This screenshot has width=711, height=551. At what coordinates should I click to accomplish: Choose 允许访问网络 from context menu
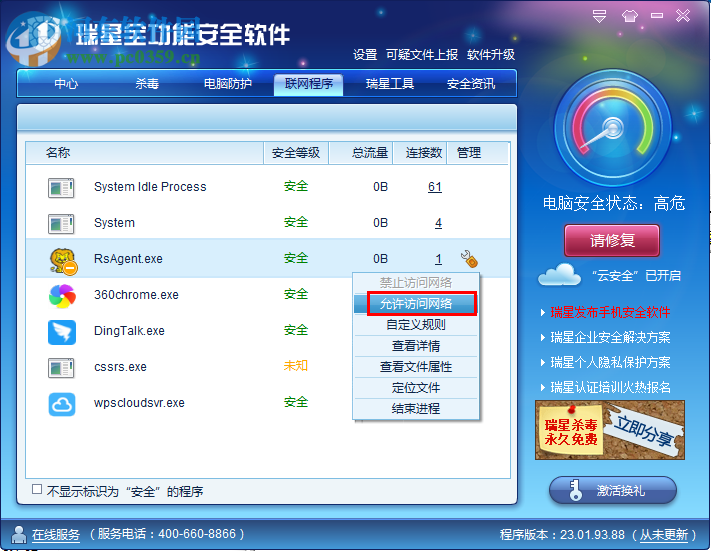point(416,303)
